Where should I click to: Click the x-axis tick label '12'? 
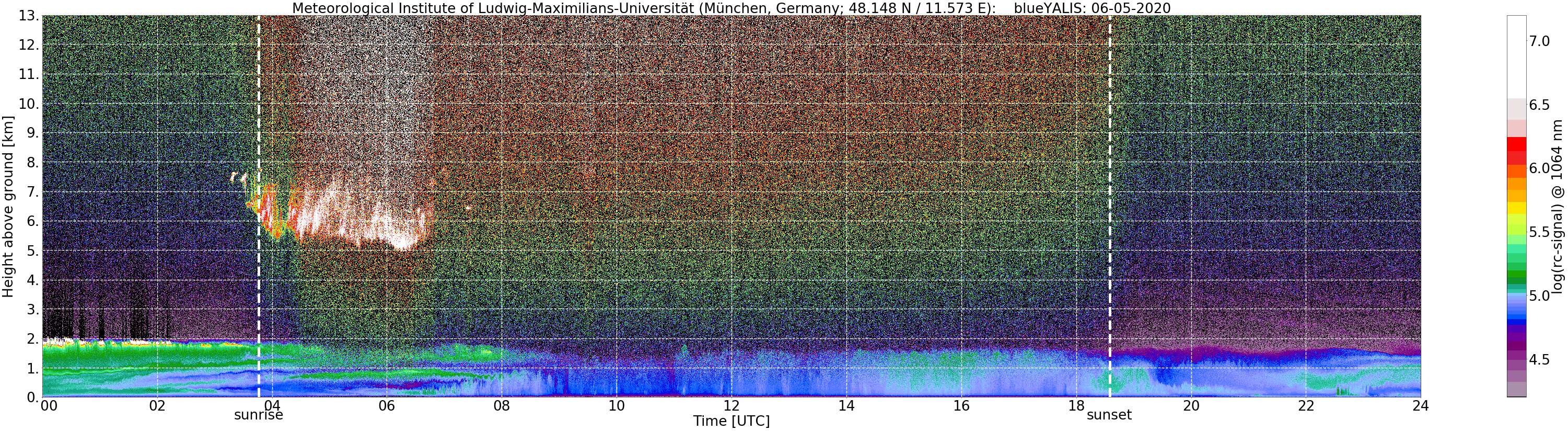click(x=731, y=406)
